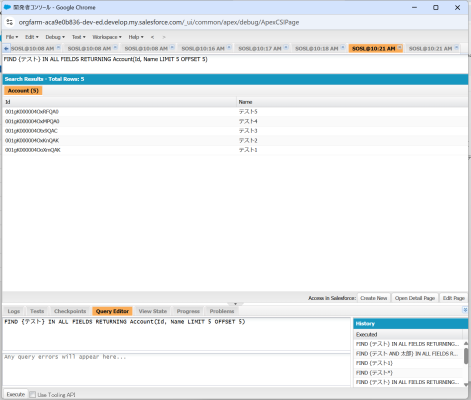
Task: Click History list scroll-down arrow
Action: click(466, 384)
